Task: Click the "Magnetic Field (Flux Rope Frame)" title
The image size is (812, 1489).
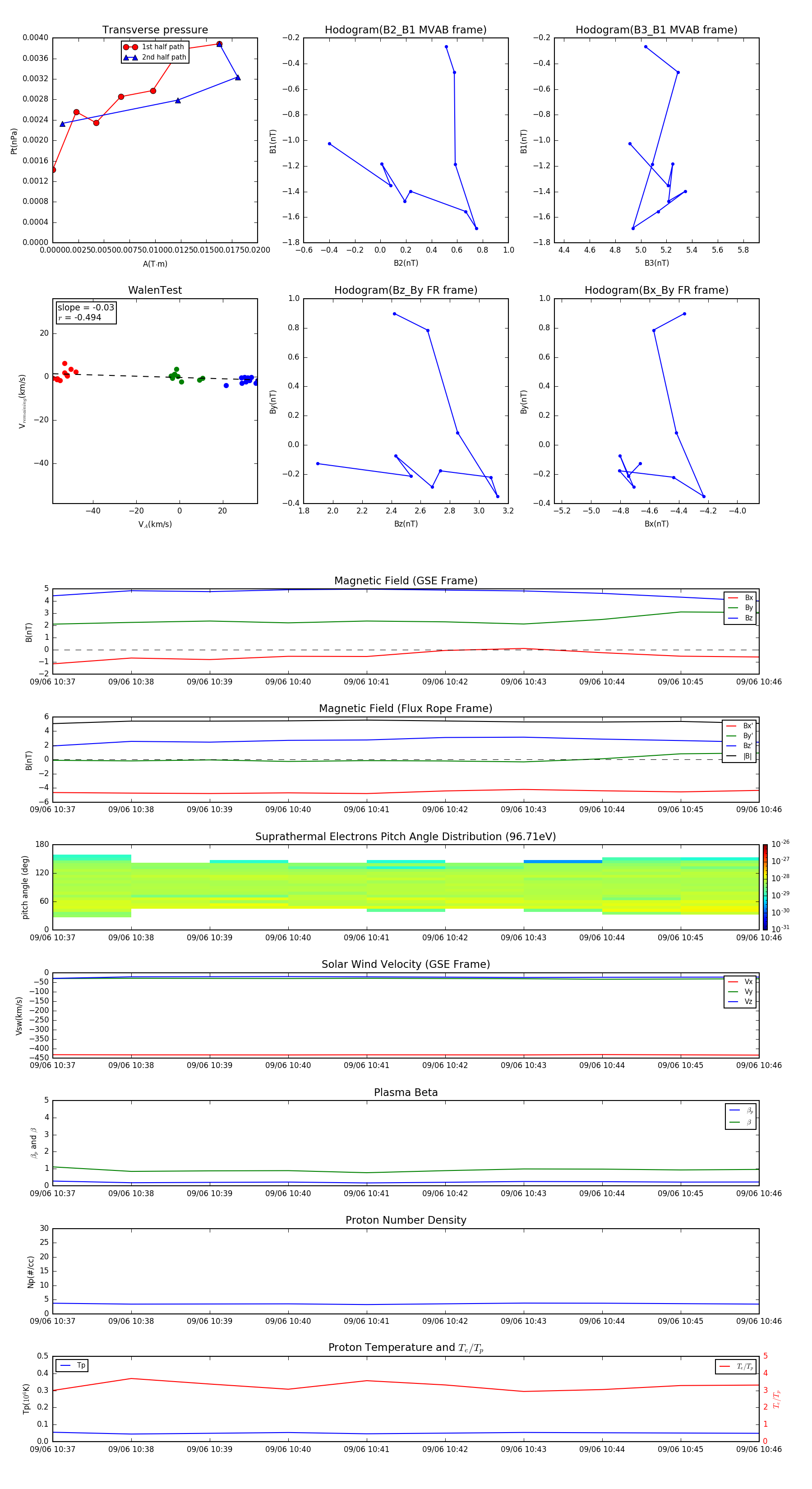Action: (x=406, y=709)
